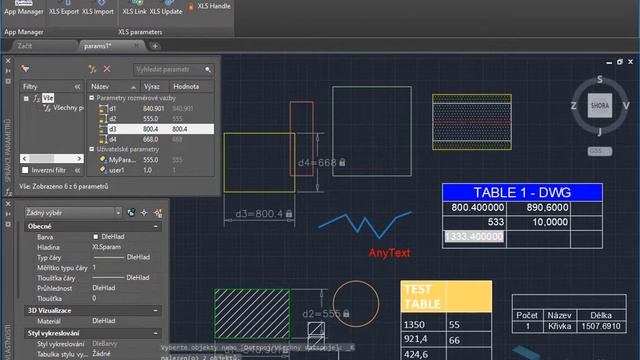
Task: Click the chevron beside Inverzní filtr
Action: (x=77, y=170)
